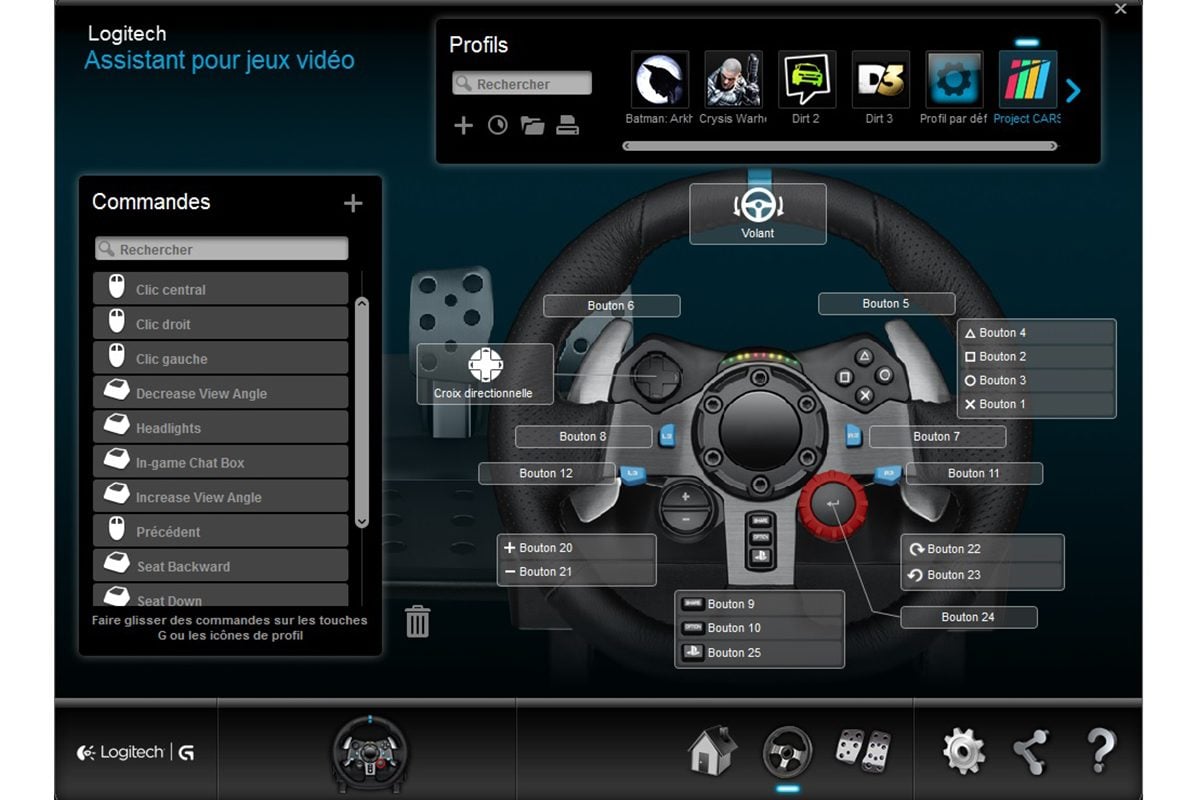Select the circle Bouton 3 entry
This screenshot has width=1200, height=800.
tap(1037, 381)
